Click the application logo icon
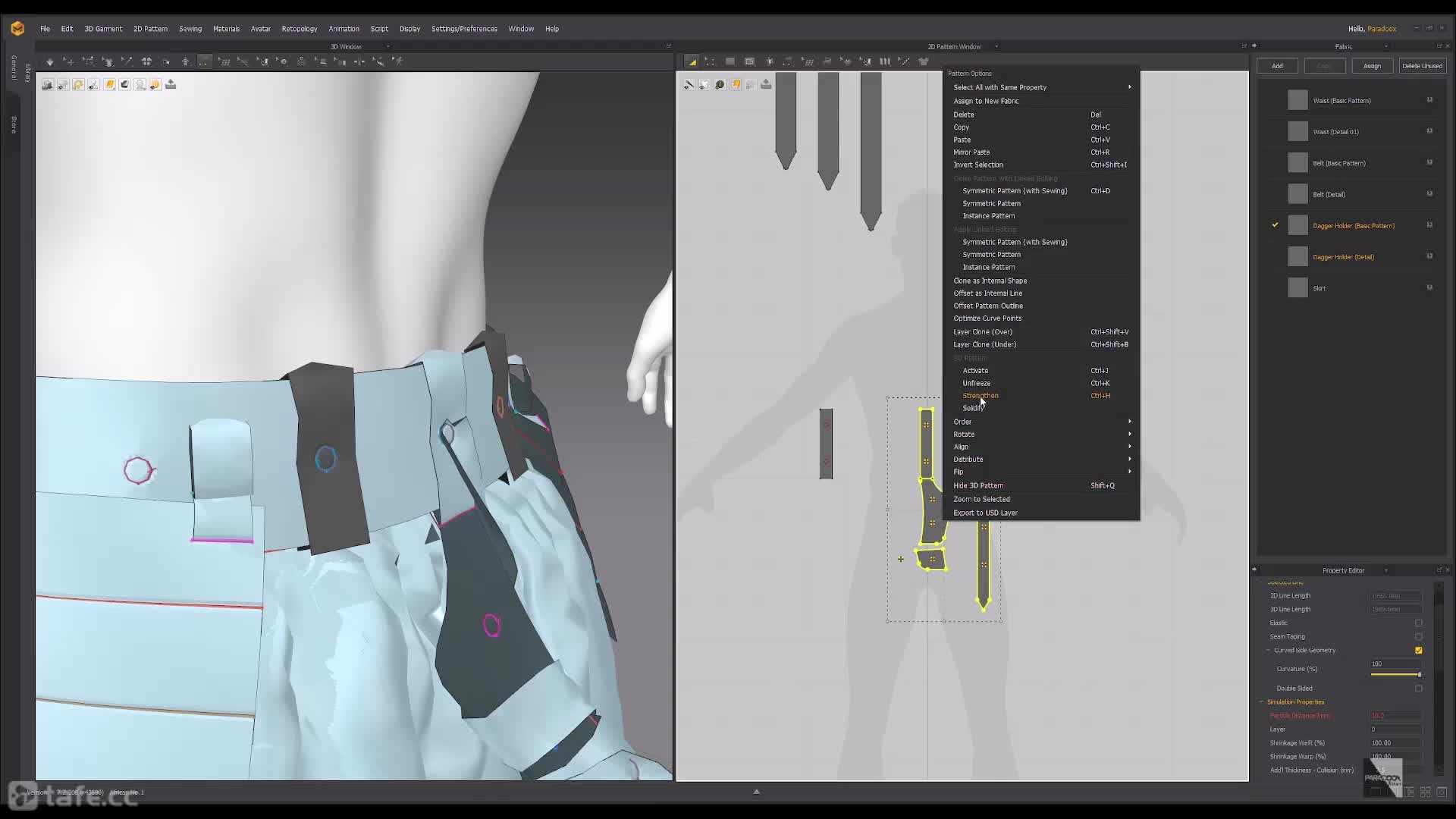1456x819 pixels. 17,29
